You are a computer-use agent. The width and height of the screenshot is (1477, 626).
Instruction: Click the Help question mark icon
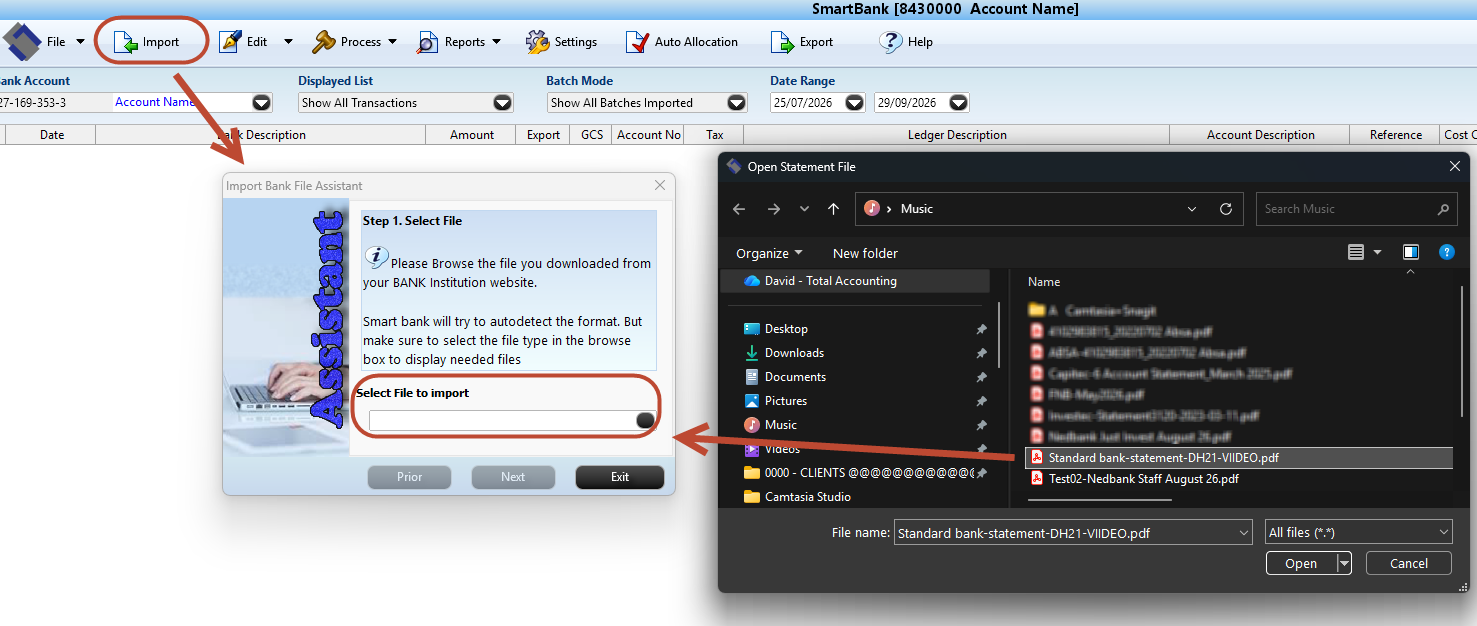890,42
